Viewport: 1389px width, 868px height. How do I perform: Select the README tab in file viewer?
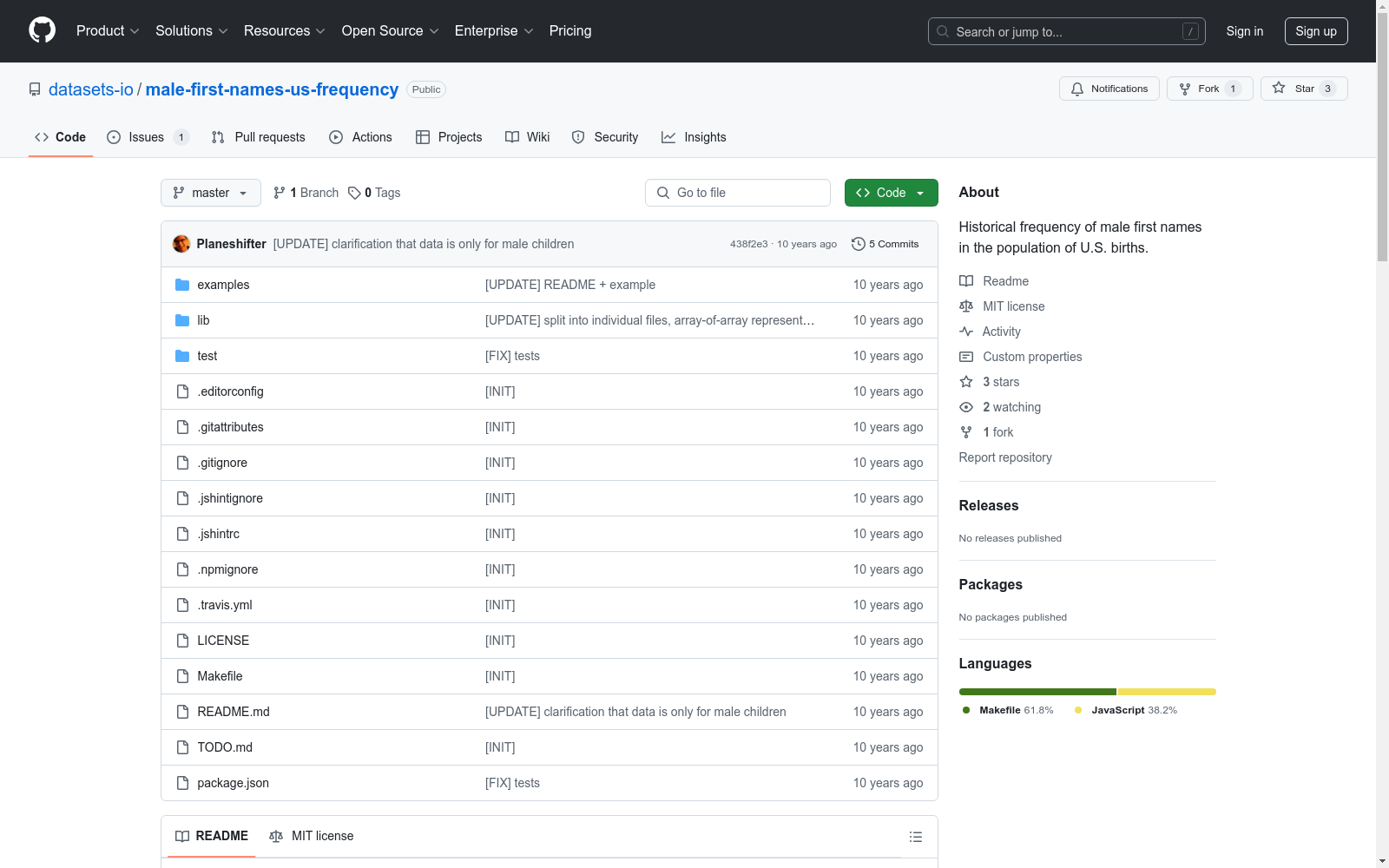(x=212, y=836)
